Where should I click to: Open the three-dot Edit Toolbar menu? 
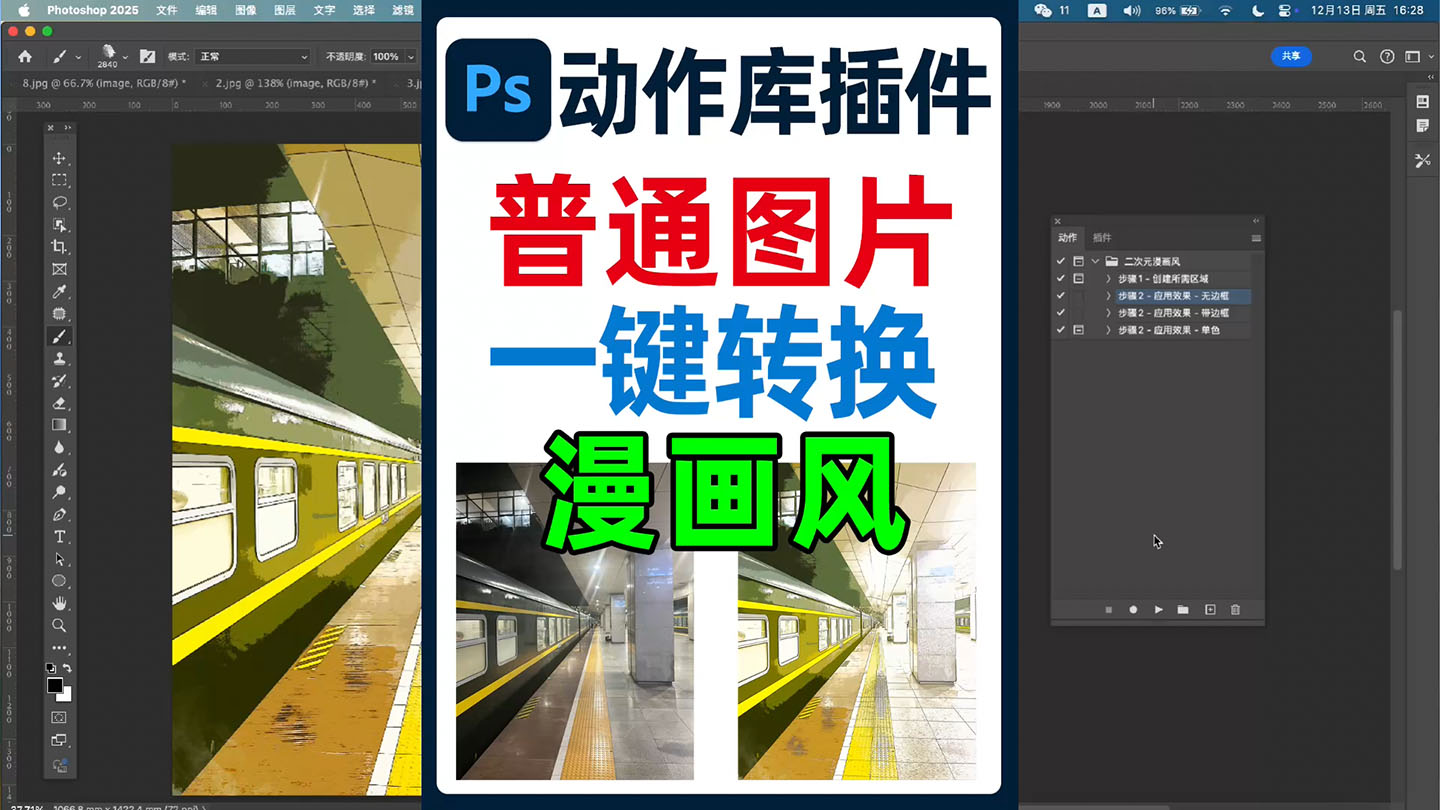59,648
